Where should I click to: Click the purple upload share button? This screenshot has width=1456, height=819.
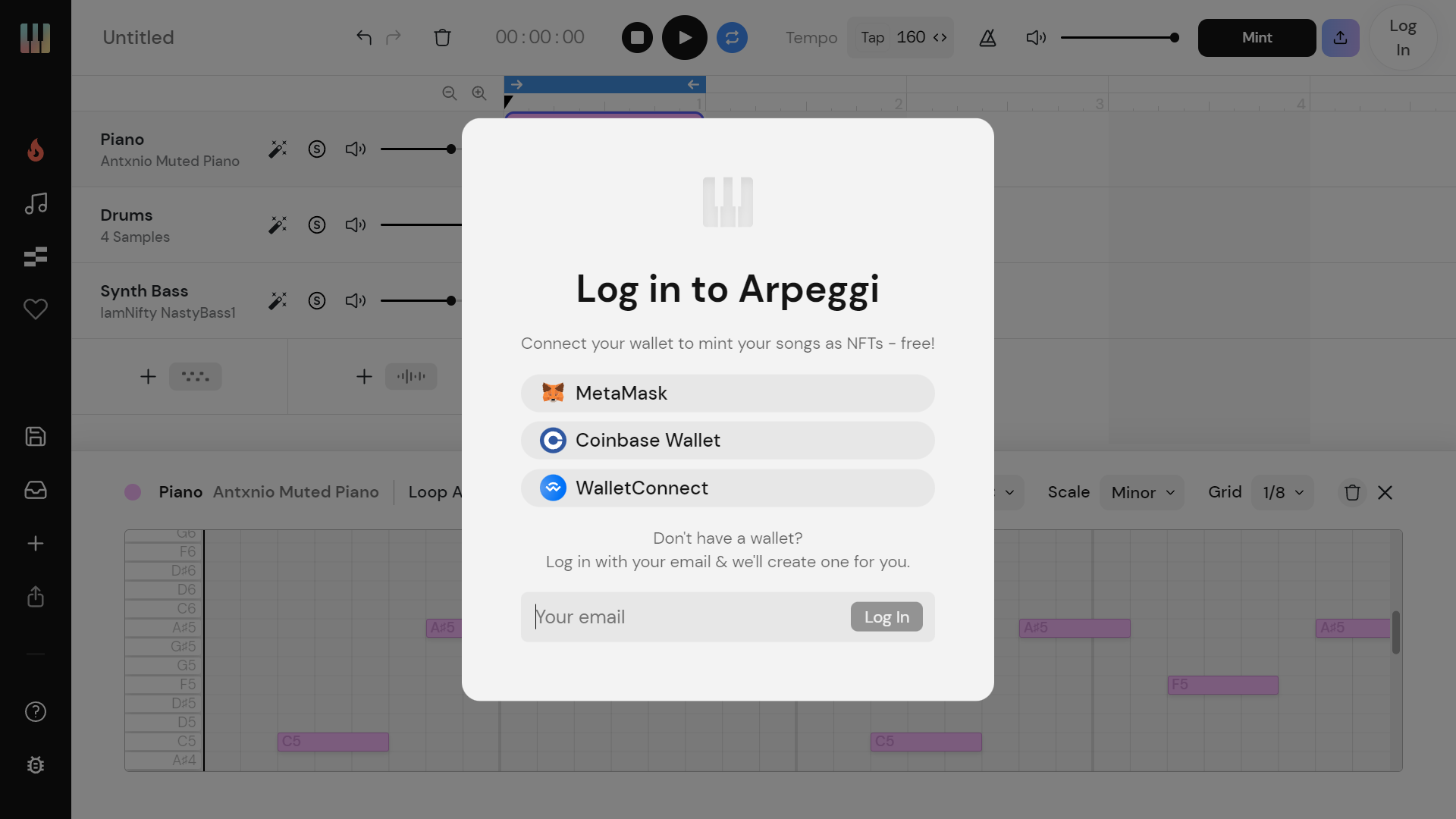pos(1340,37)
